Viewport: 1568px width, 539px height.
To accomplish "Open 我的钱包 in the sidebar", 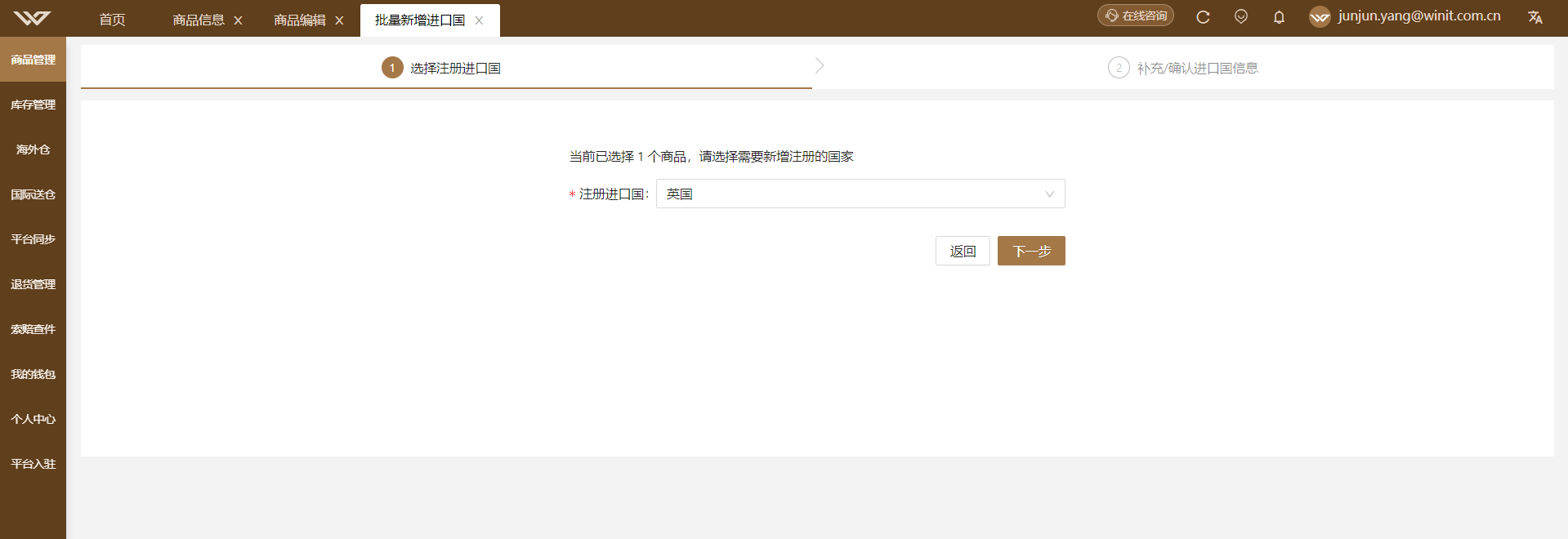I will click(33, 374).
